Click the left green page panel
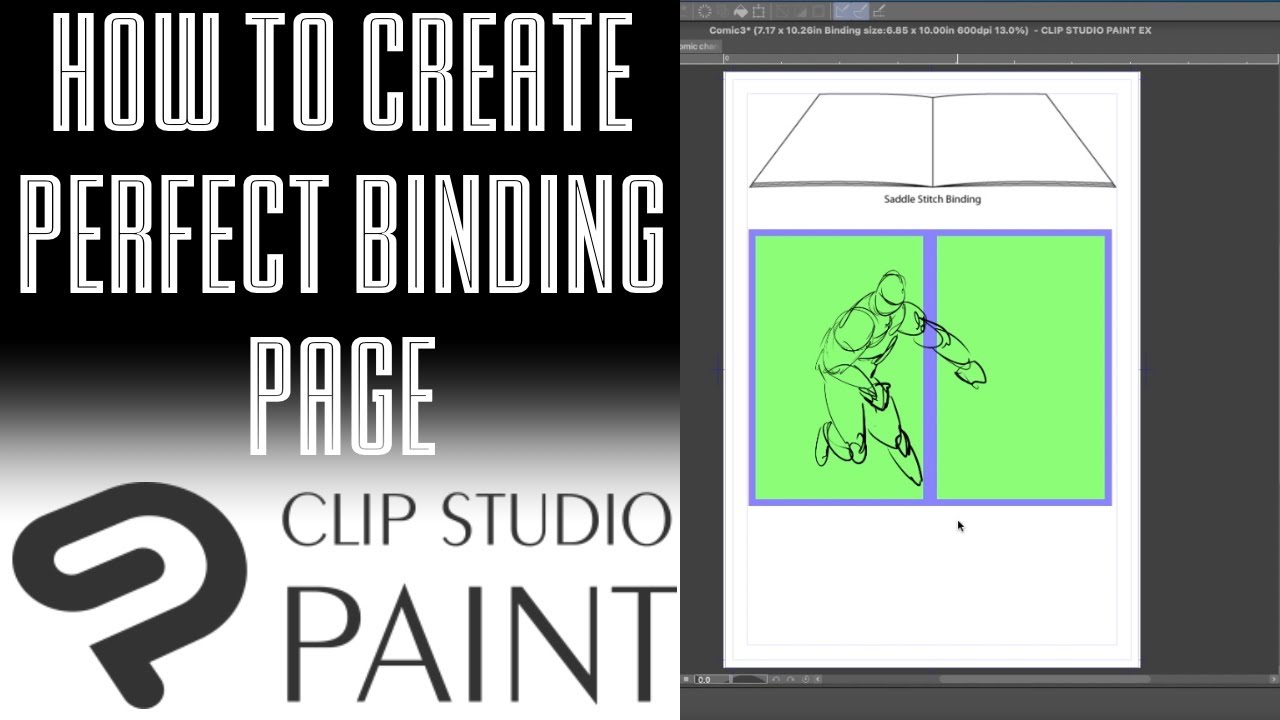1280x720 pixels. pyautogui.click(x=839, y=367)
